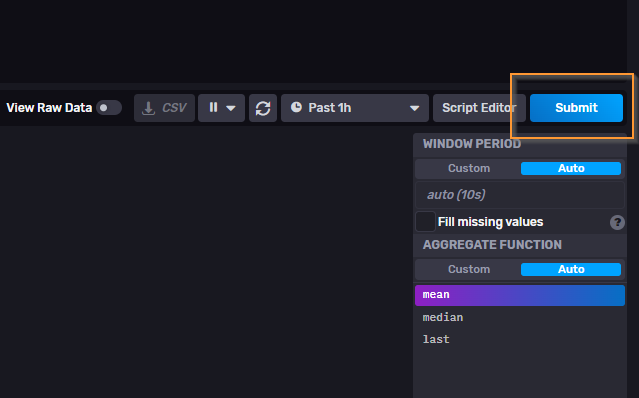Viewport: 639px width, 398px height.
Task: Choose the mean aggregate function
Action: pyautogui.click(x=520, y=295)
